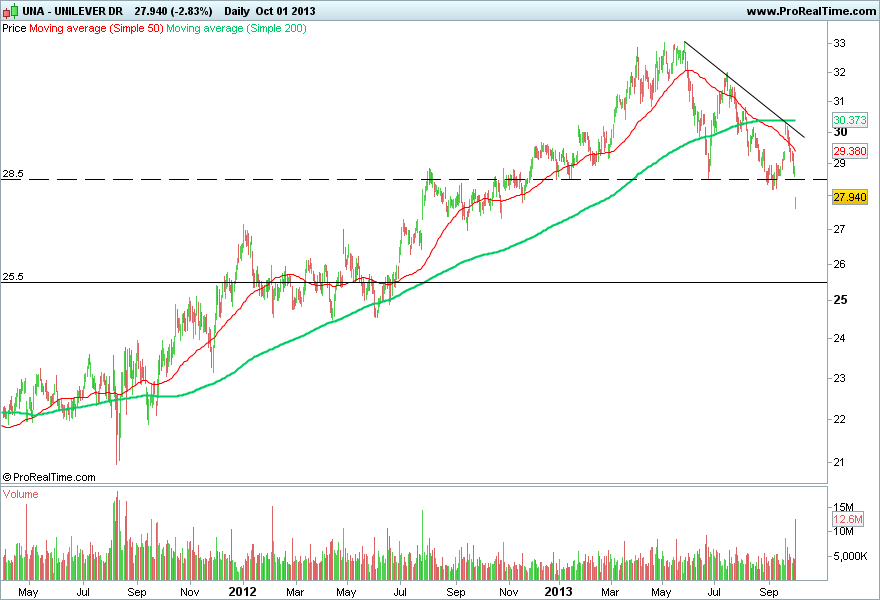Click the Nov marker before 2012 on time axis

tap(190, 592)
